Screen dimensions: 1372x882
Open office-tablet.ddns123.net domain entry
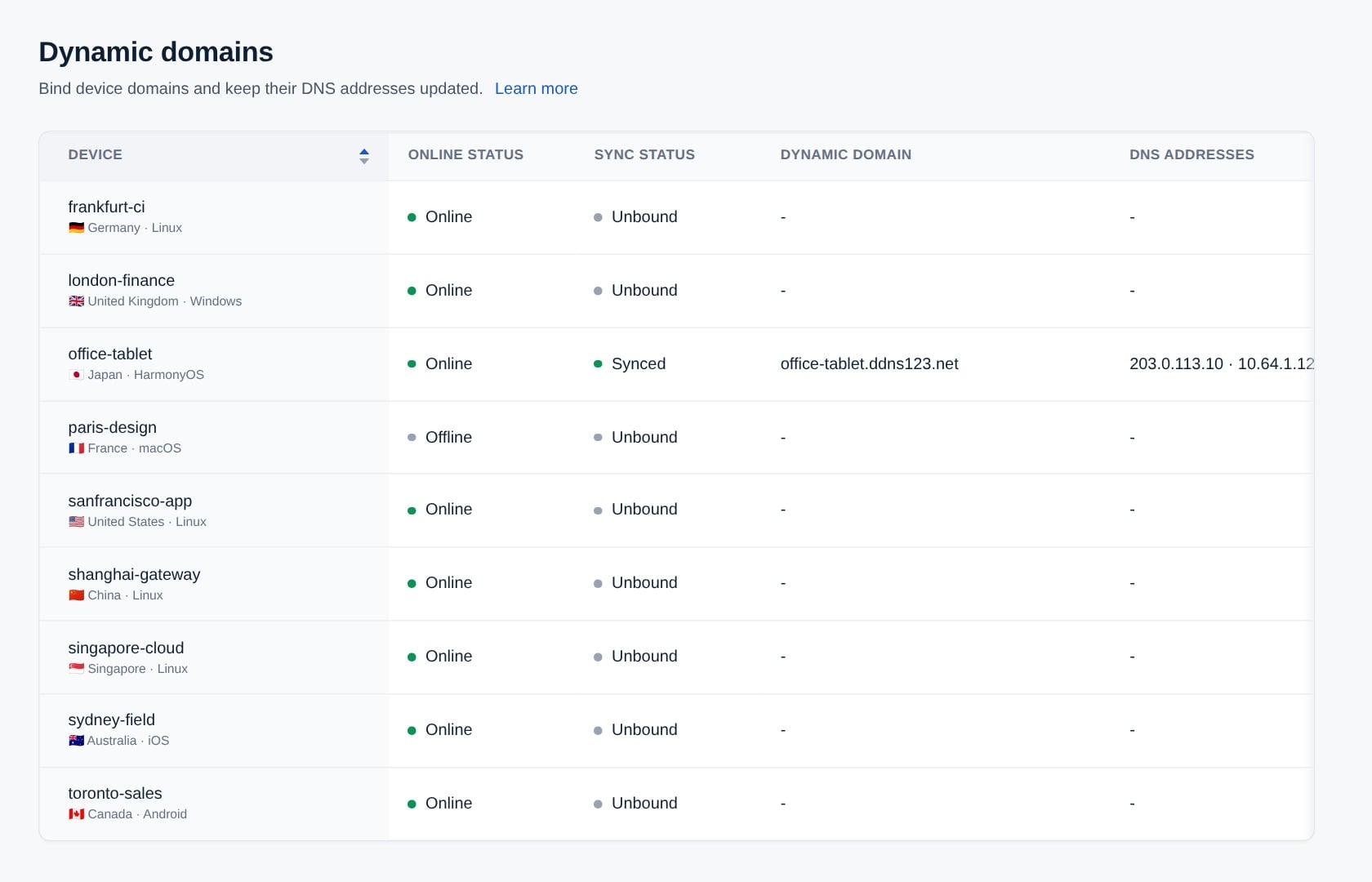869,363
